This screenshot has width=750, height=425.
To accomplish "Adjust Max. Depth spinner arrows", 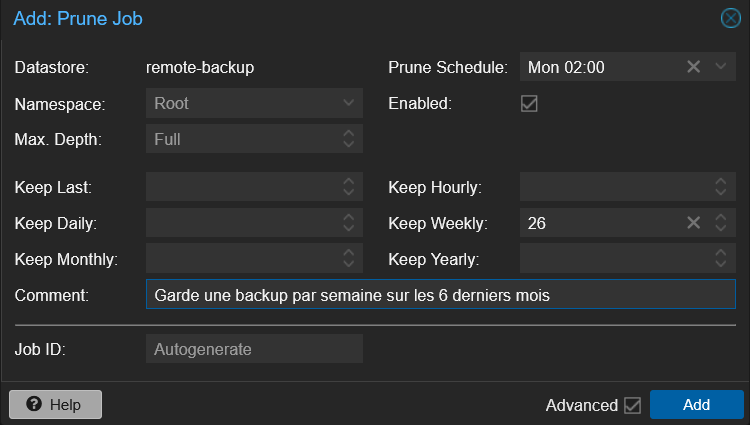I will 348,139.
